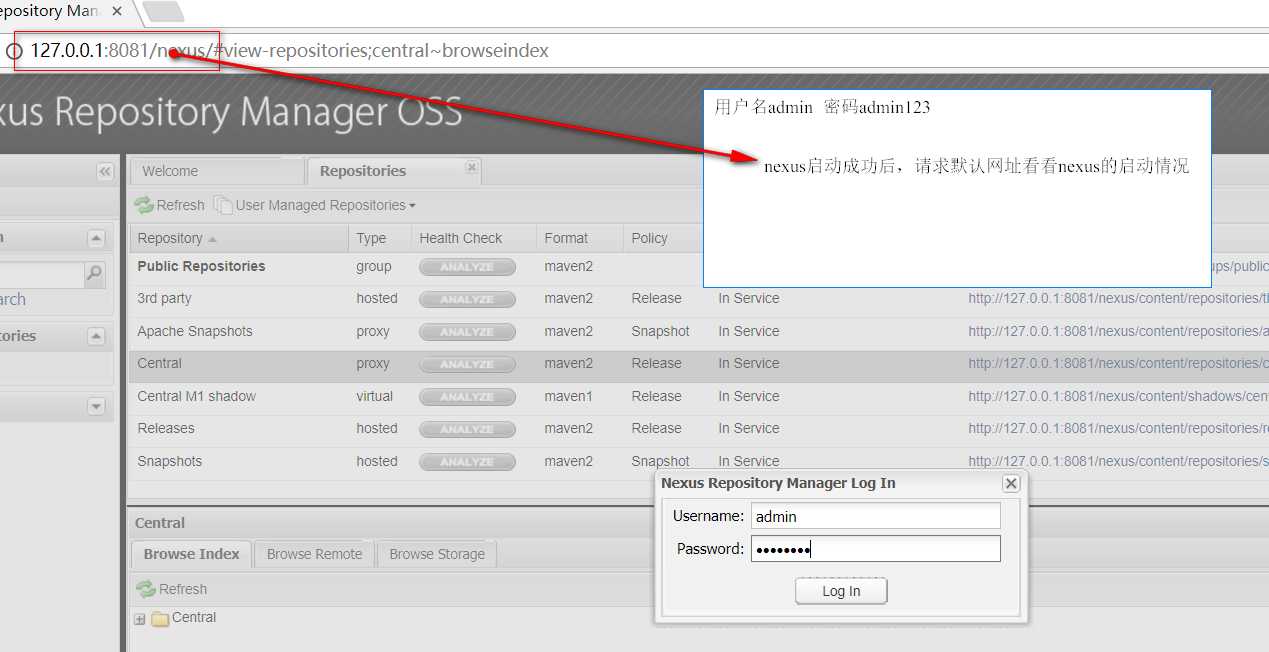Collapse the second sidebar panel arrow
The image size is (1269, 652).
[x=96, y=336]
